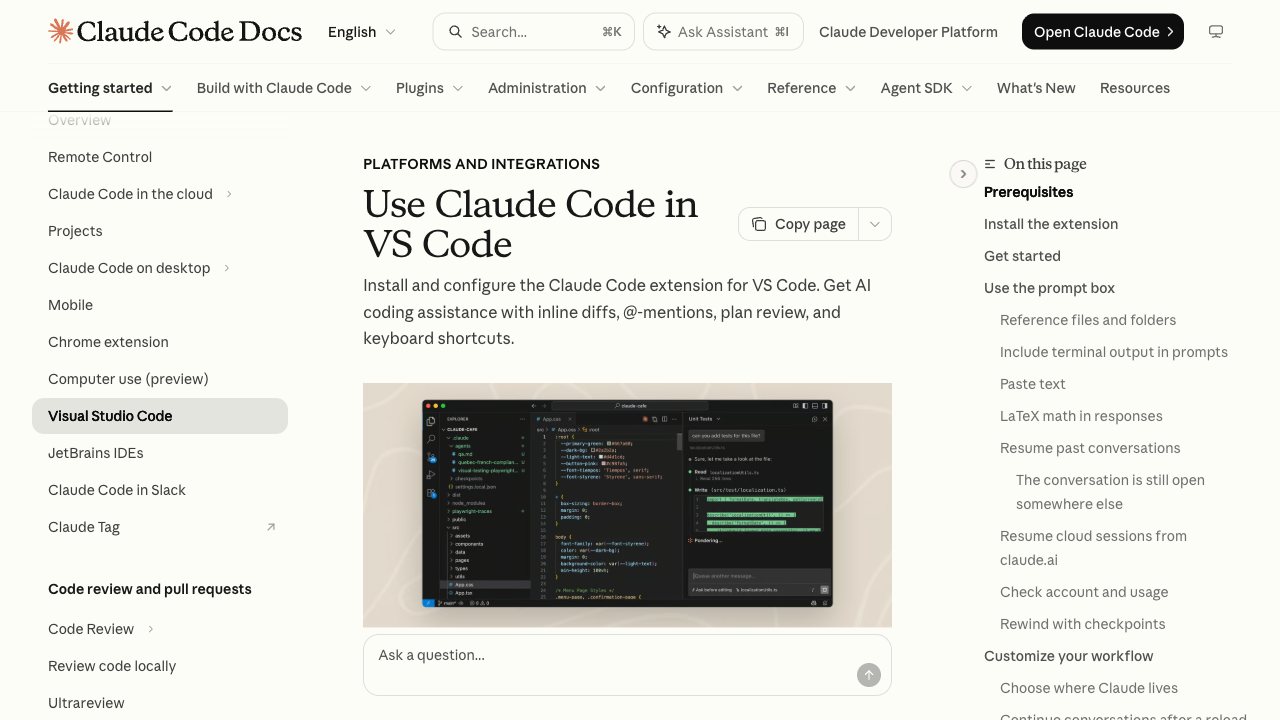The image size is (1280, 720).
Task: Jump to Use the prompt box section
Action: (1049, 288)
